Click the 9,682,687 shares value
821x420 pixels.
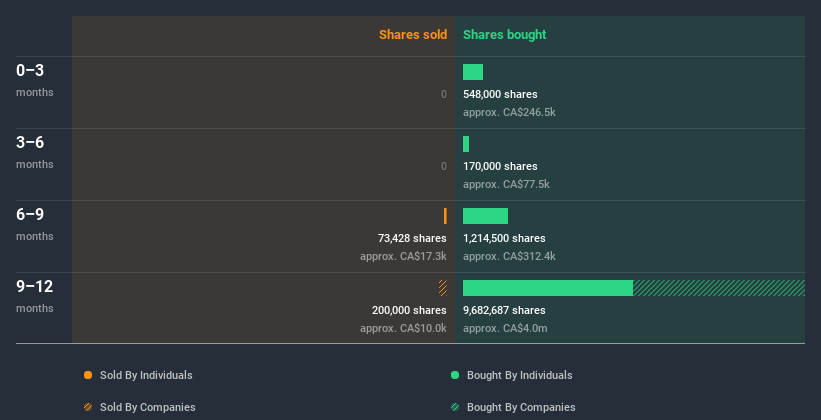504,310
